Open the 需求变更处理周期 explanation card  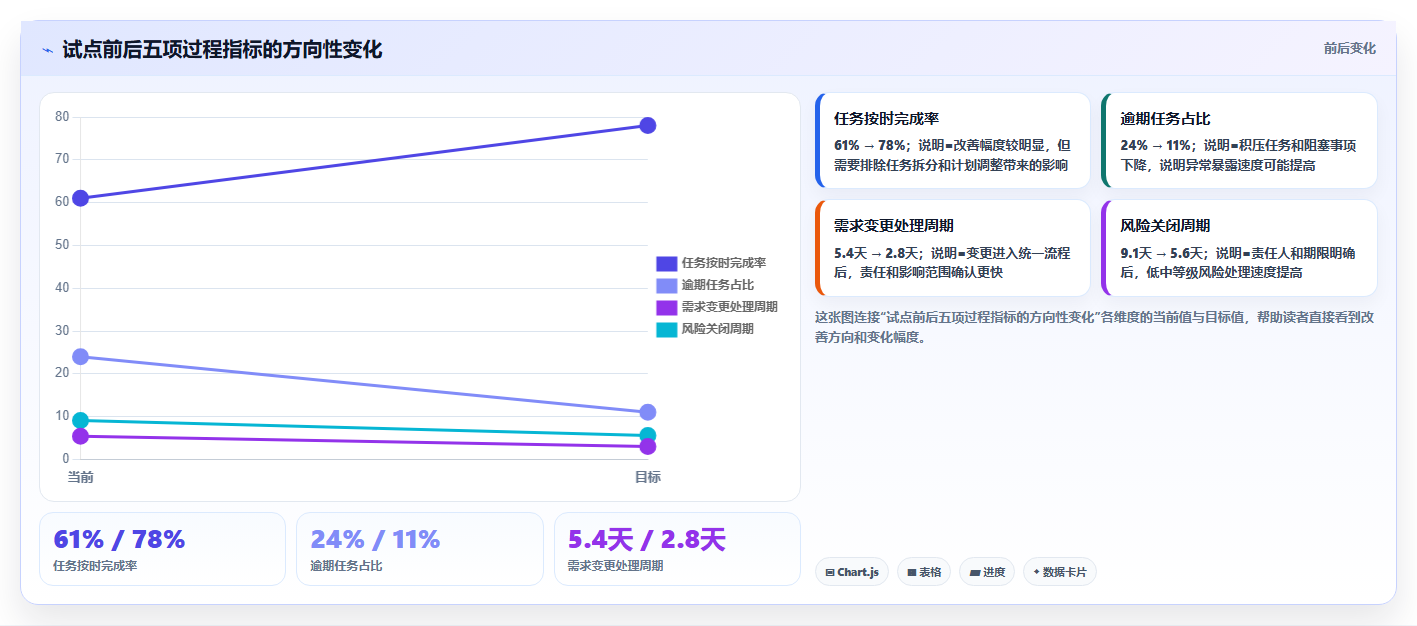tap(953, 248)
